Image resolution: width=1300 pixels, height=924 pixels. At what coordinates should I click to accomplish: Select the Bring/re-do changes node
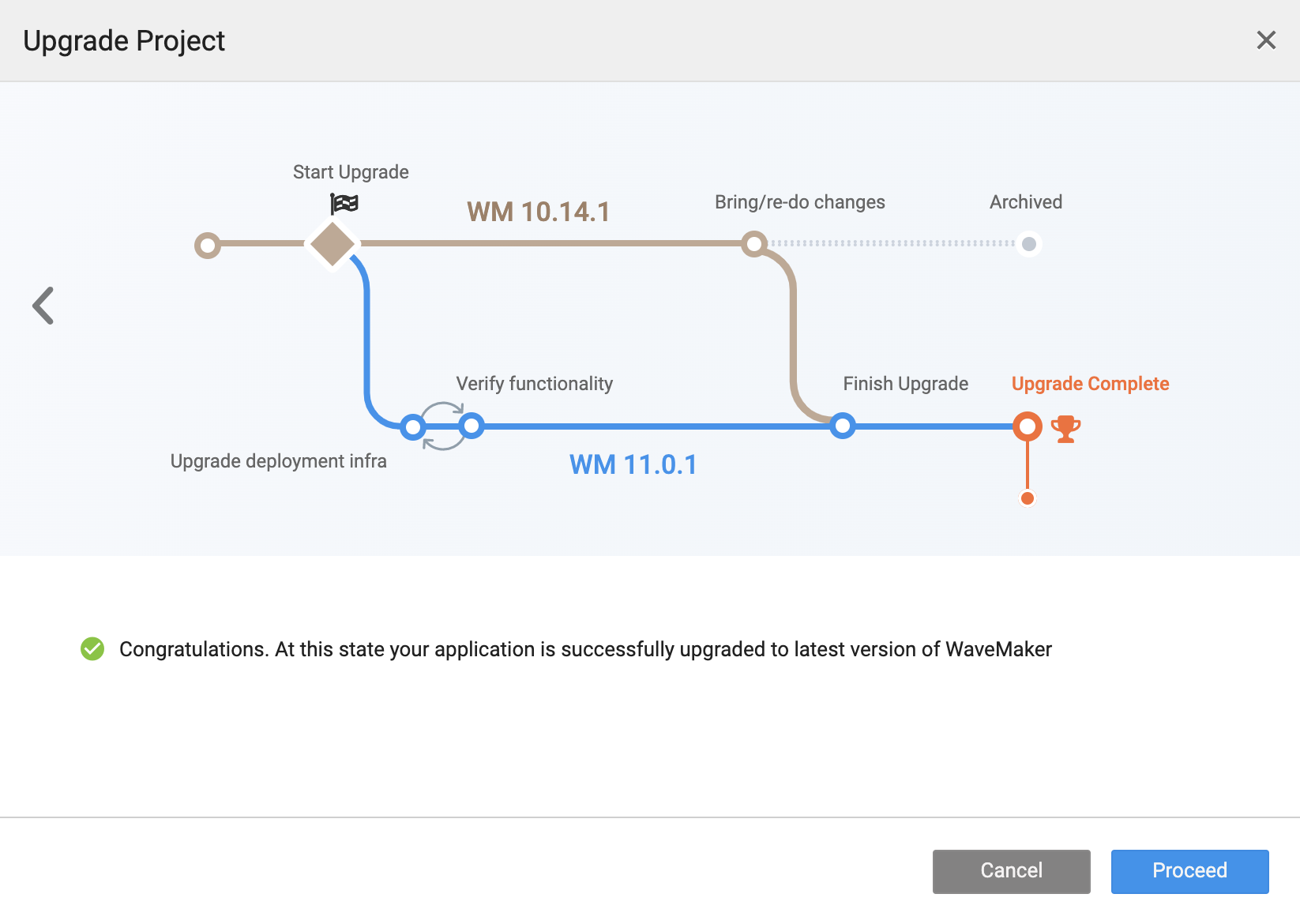pyautogui.click(x=754, y=244)
